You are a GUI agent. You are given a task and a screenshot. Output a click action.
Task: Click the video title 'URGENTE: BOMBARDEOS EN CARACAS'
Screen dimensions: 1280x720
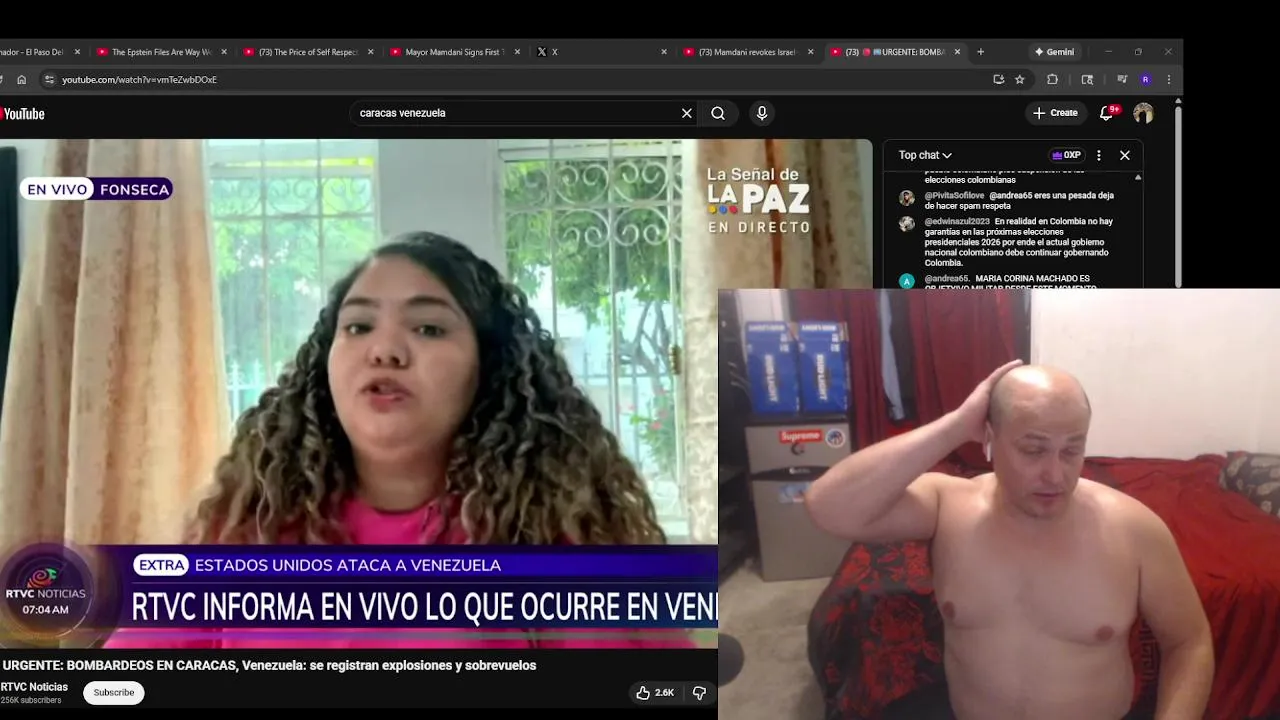(269, 665)
